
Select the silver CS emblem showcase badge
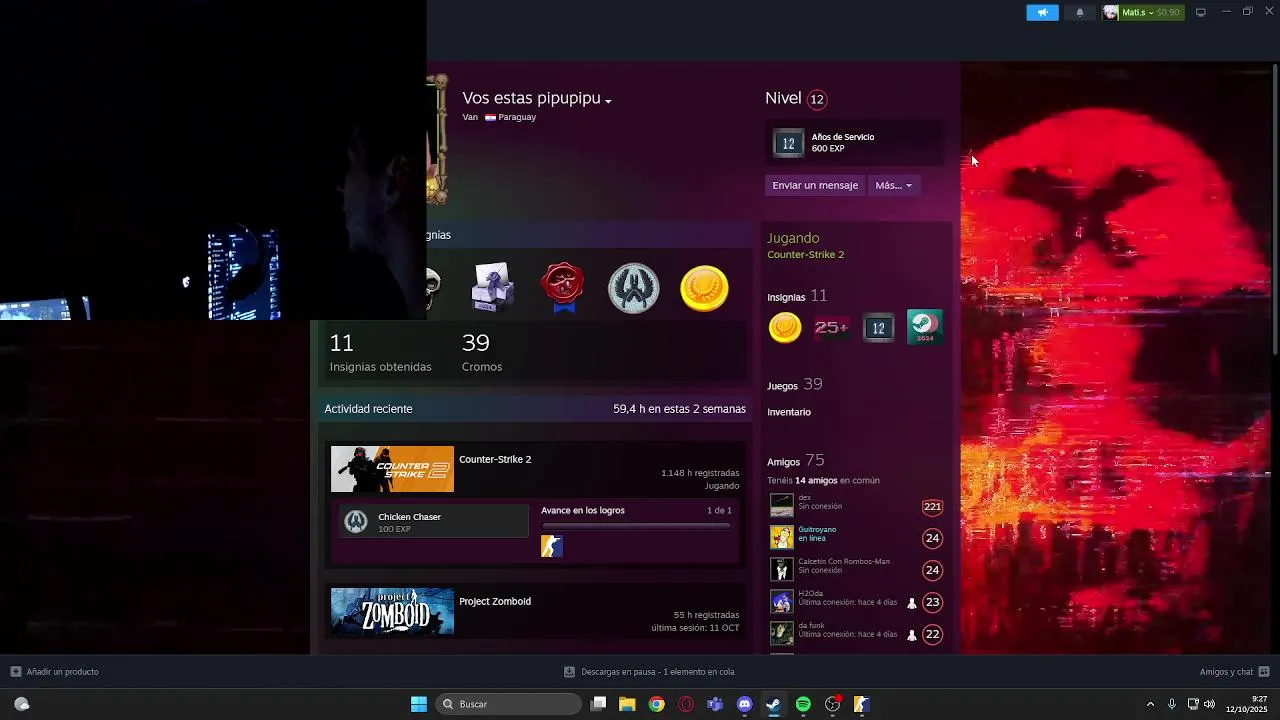click(634, 288)
